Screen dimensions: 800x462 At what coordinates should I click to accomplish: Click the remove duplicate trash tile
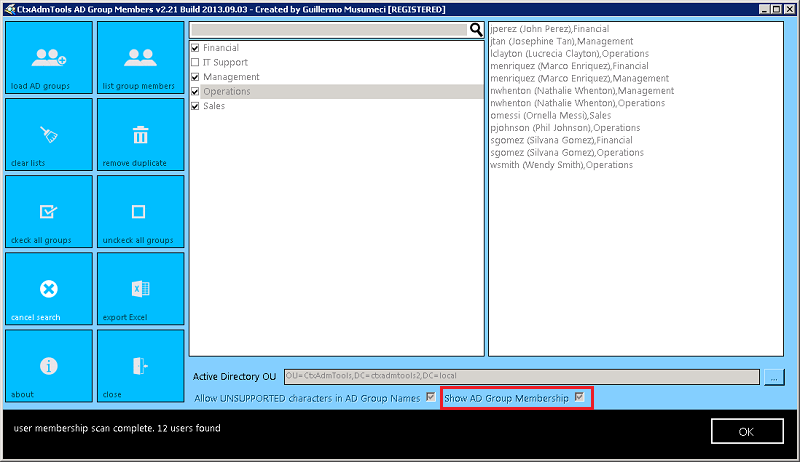140,135
